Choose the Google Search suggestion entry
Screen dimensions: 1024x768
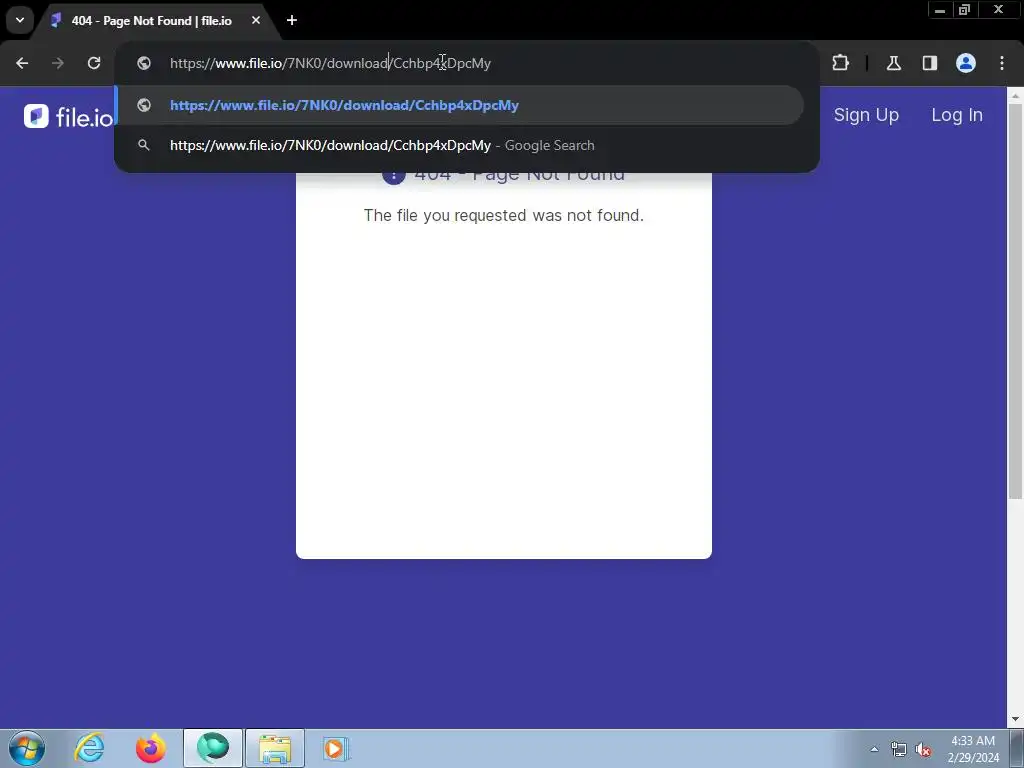coord(460,145)
